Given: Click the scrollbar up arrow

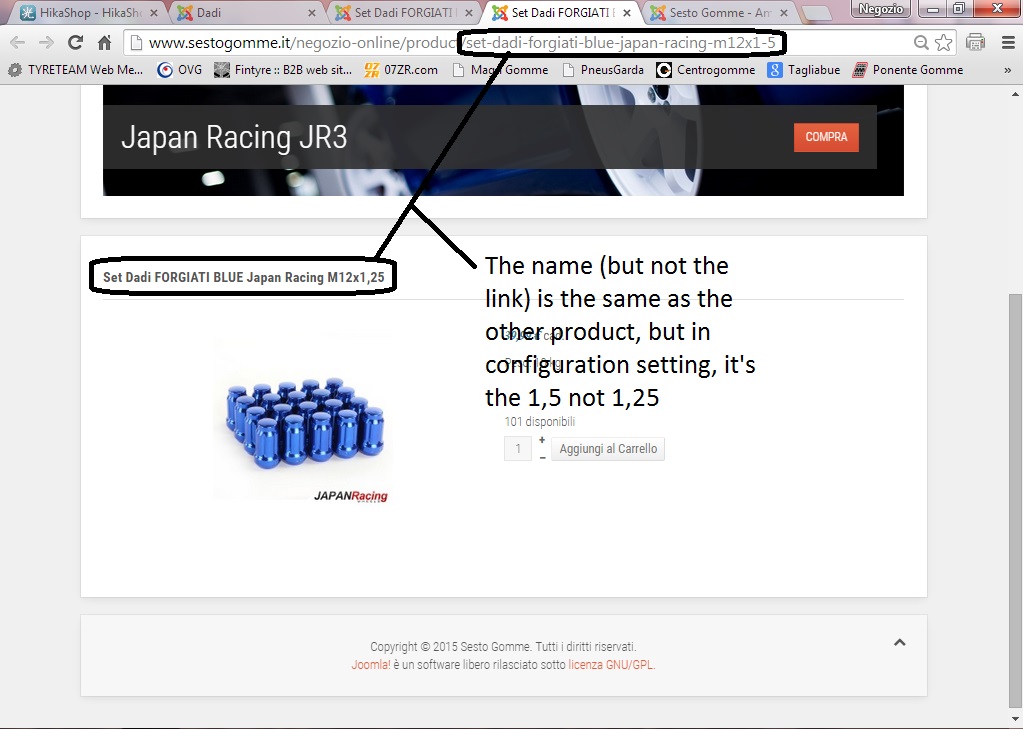Looking at the screenshot, I should pyautogui.click(x=1016, y=94).
